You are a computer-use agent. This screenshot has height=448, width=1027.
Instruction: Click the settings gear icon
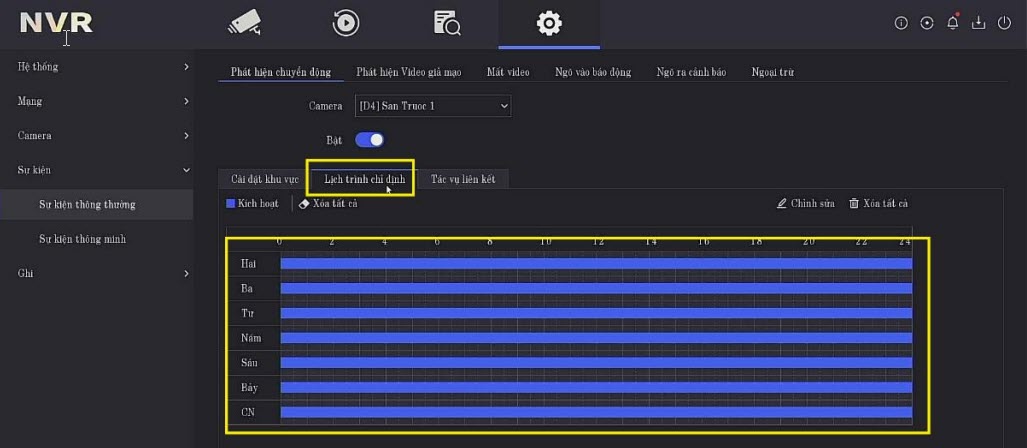(549, 23)
